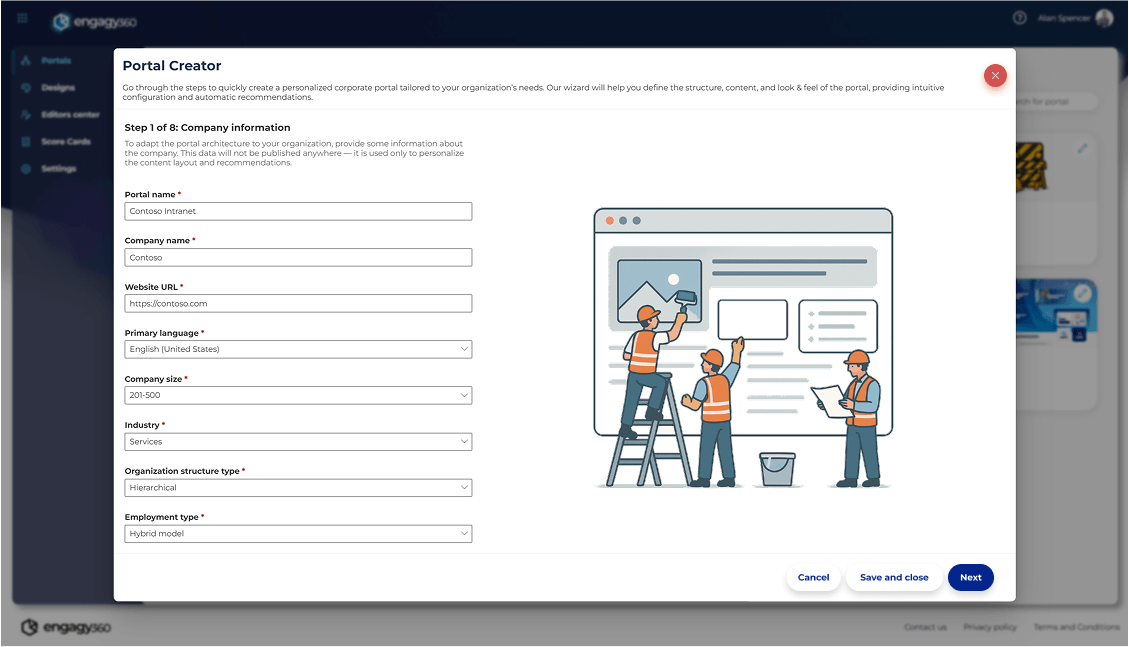Focus the Portal name input field

point(298,211)
